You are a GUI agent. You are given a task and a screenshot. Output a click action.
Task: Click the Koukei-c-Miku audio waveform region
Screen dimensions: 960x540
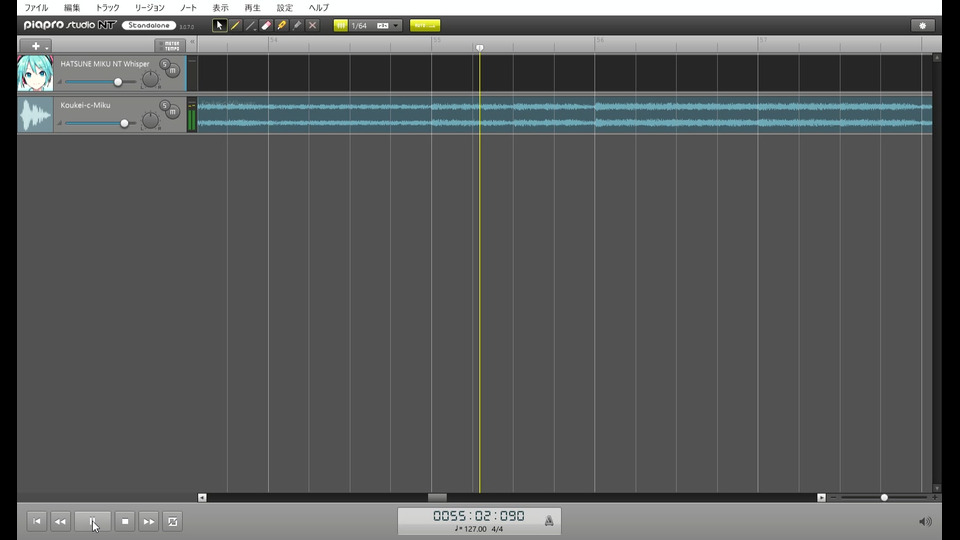point(564,114)
